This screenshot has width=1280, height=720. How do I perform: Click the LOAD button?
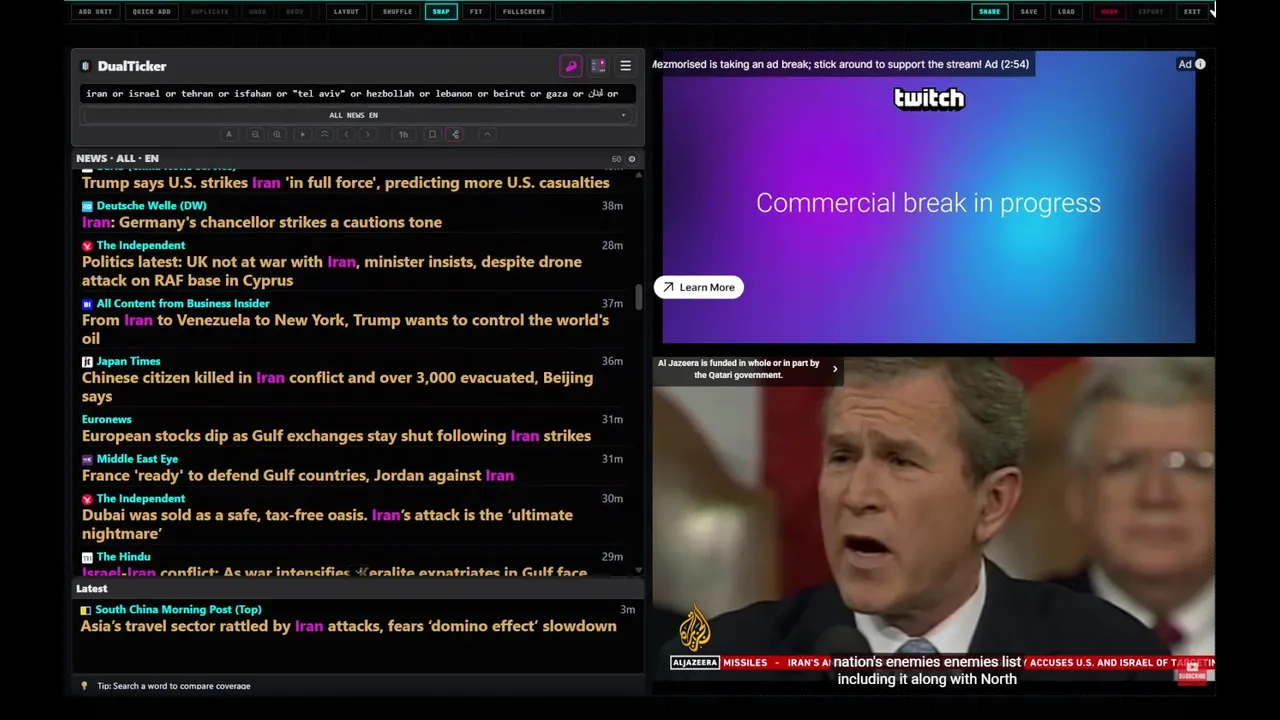pyautogui.click(x=1066, y=11)
